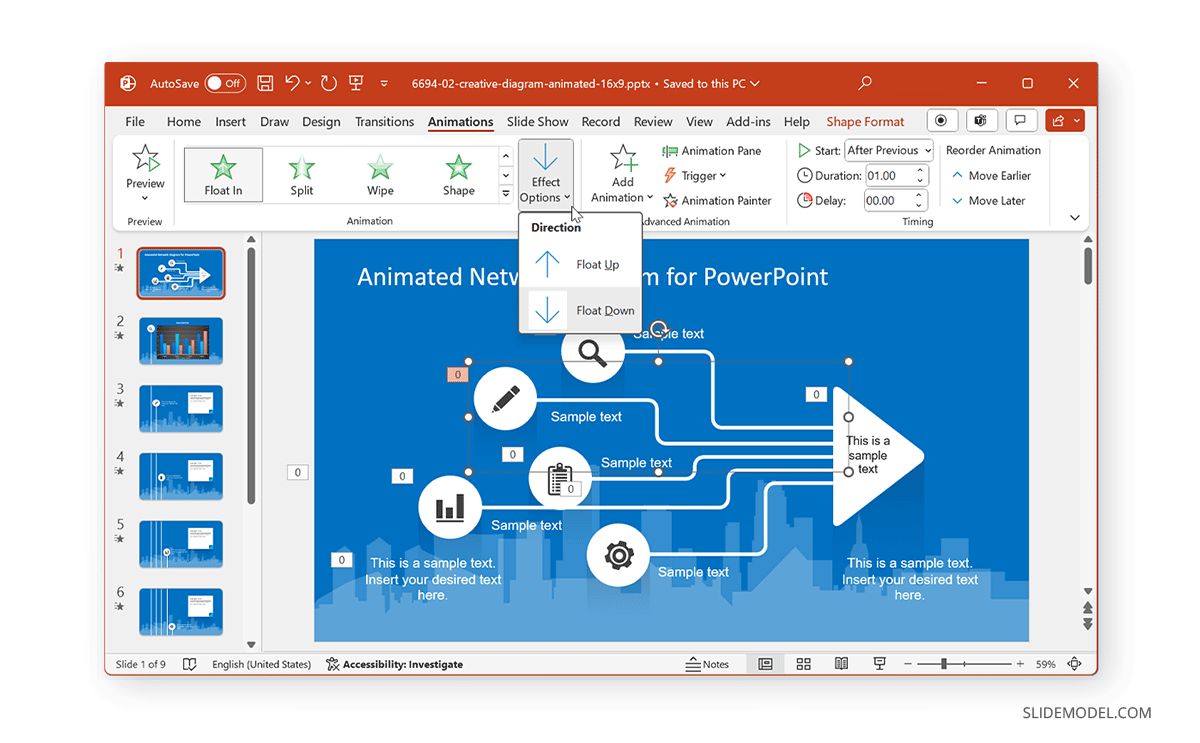This screenshot has height=743, width=1200.
Task: Toggle the Notes pane
Action: pos(707,664)
